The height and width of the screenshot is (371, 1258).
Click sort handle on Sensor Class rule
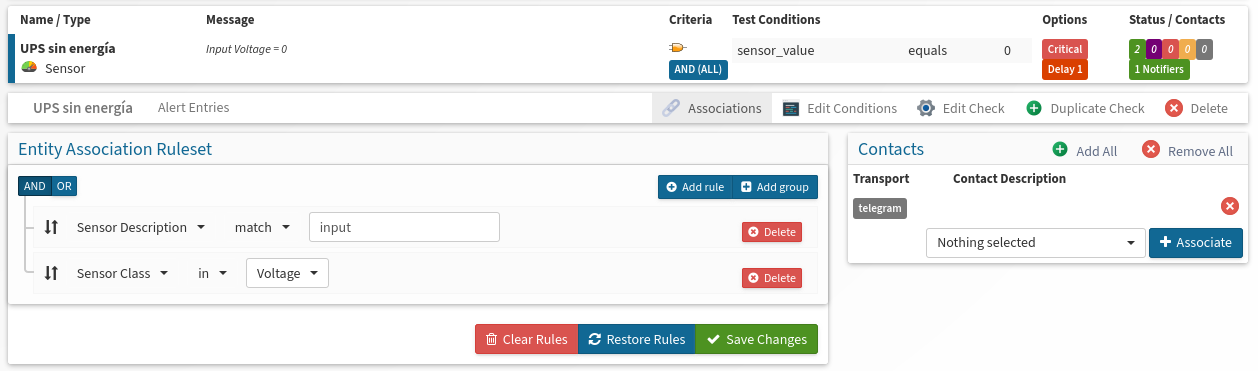[52, 273]
